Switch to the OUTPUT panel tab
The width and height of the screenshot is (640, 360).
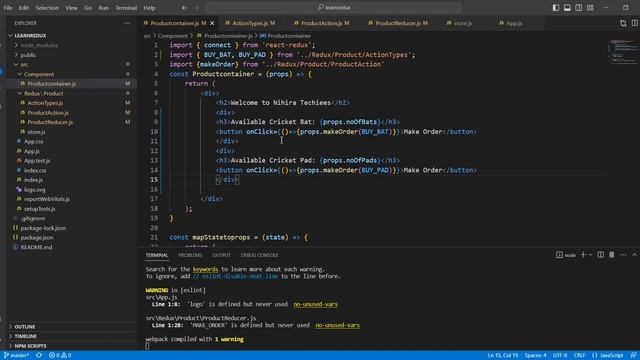[x=221, y=255]
